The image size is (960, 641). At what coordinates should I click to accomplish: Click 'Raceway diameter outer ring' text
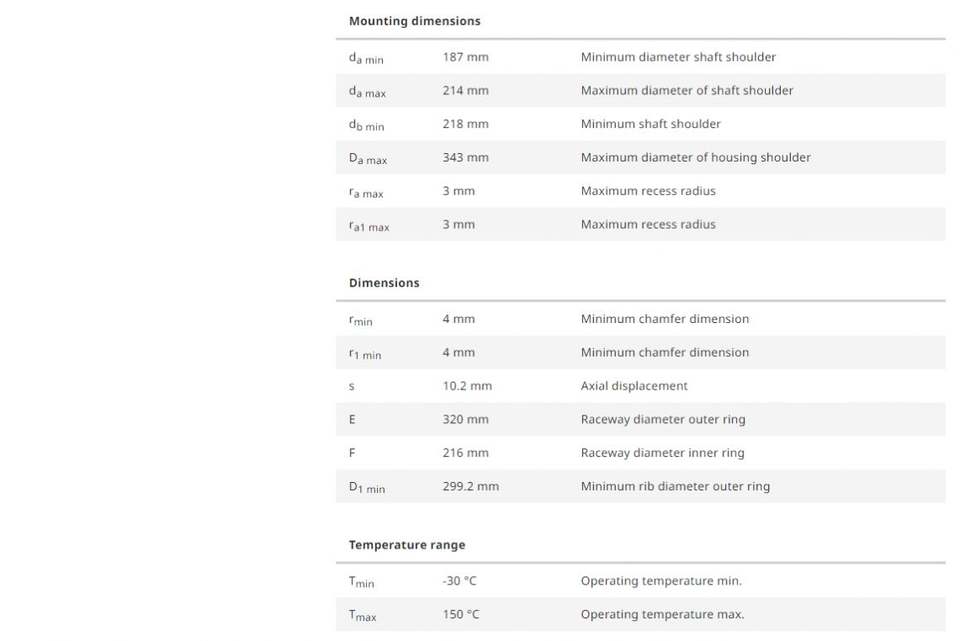click(663, 420)
